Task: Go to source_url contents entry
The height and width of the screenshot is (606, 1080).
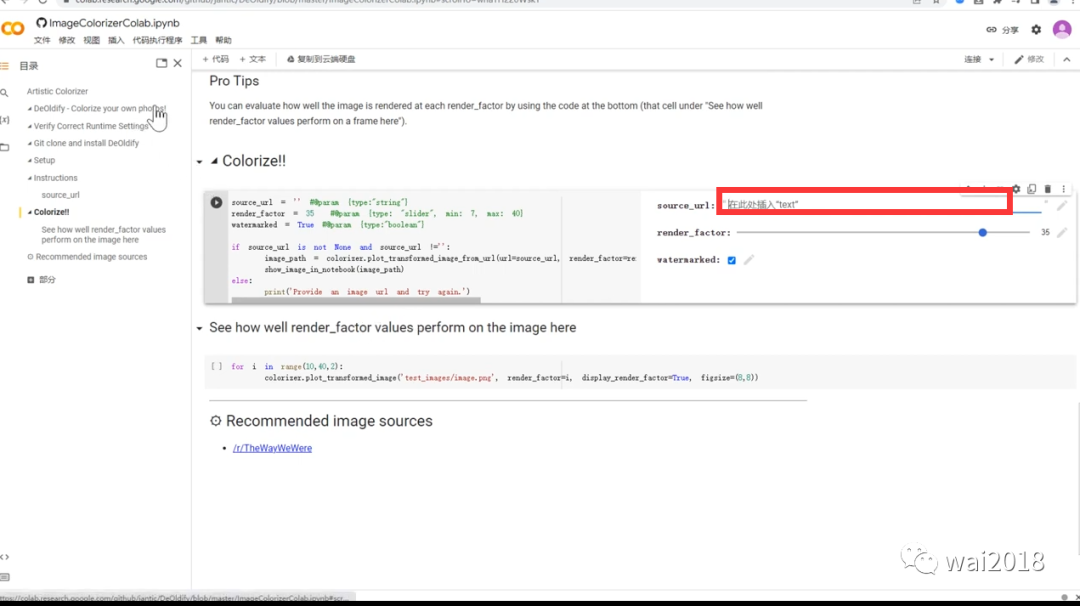Action: (x=61, y=195)
